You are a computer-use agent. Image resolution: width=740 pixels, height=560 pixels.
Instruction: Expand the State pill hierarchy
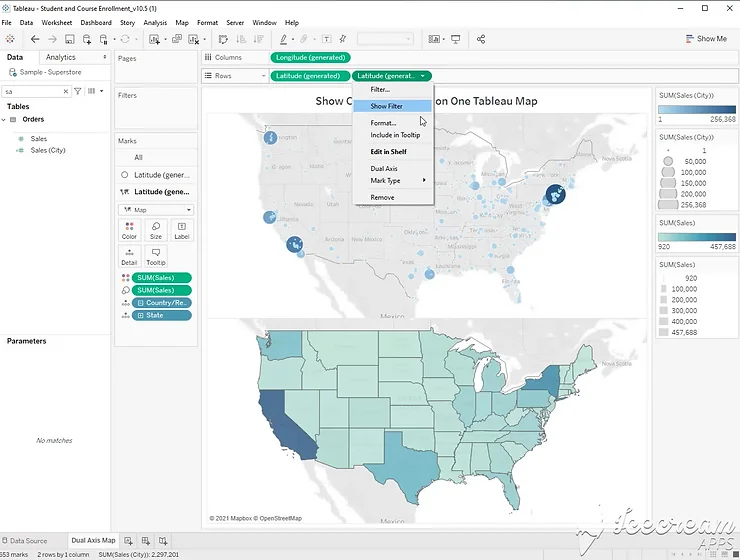click(x=141, y=316)
